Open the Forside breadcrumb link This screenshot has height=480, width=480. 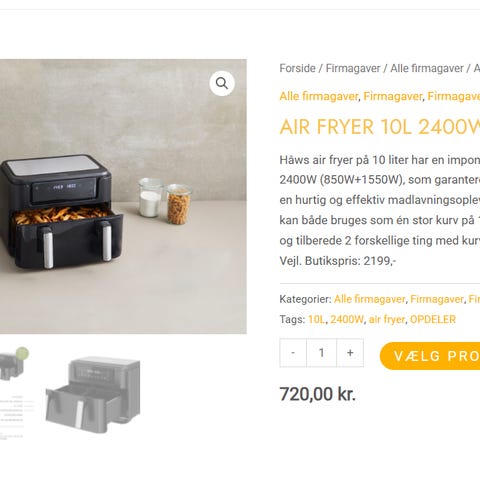[x=297, y=68]
